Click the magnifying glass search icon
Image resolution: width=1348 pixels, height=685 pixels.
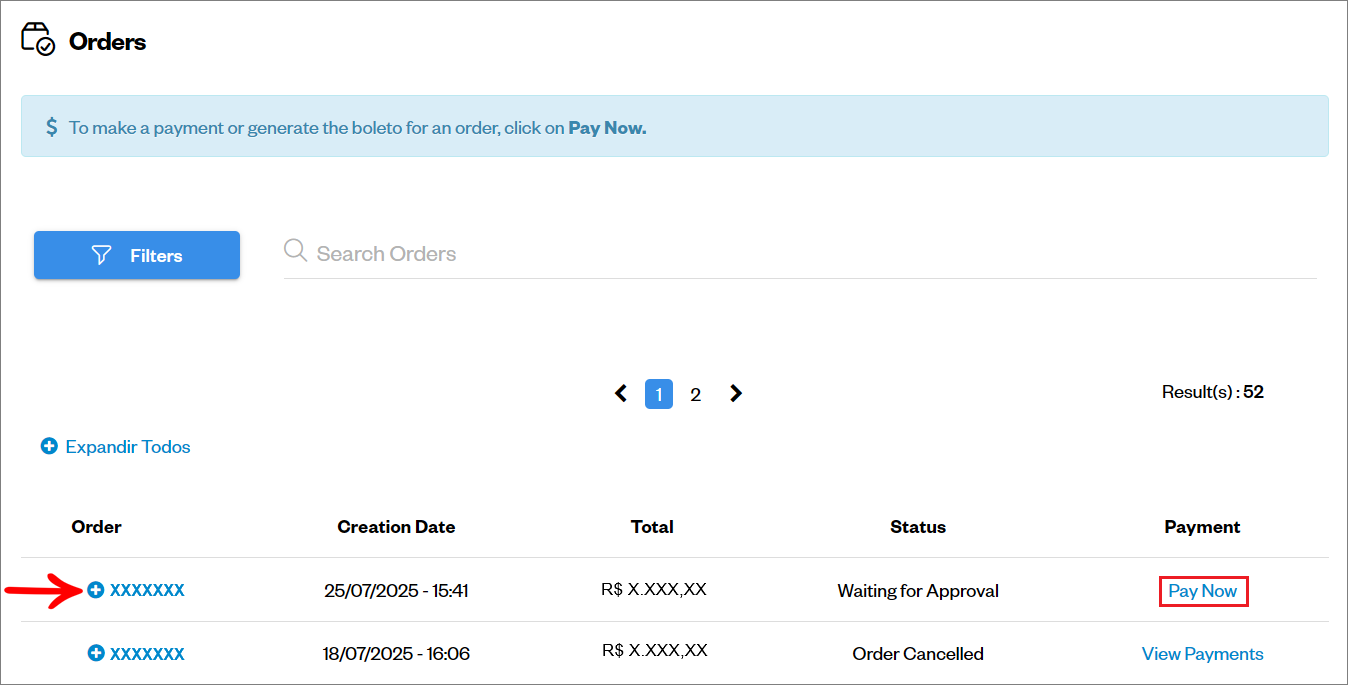coord(295,250)
